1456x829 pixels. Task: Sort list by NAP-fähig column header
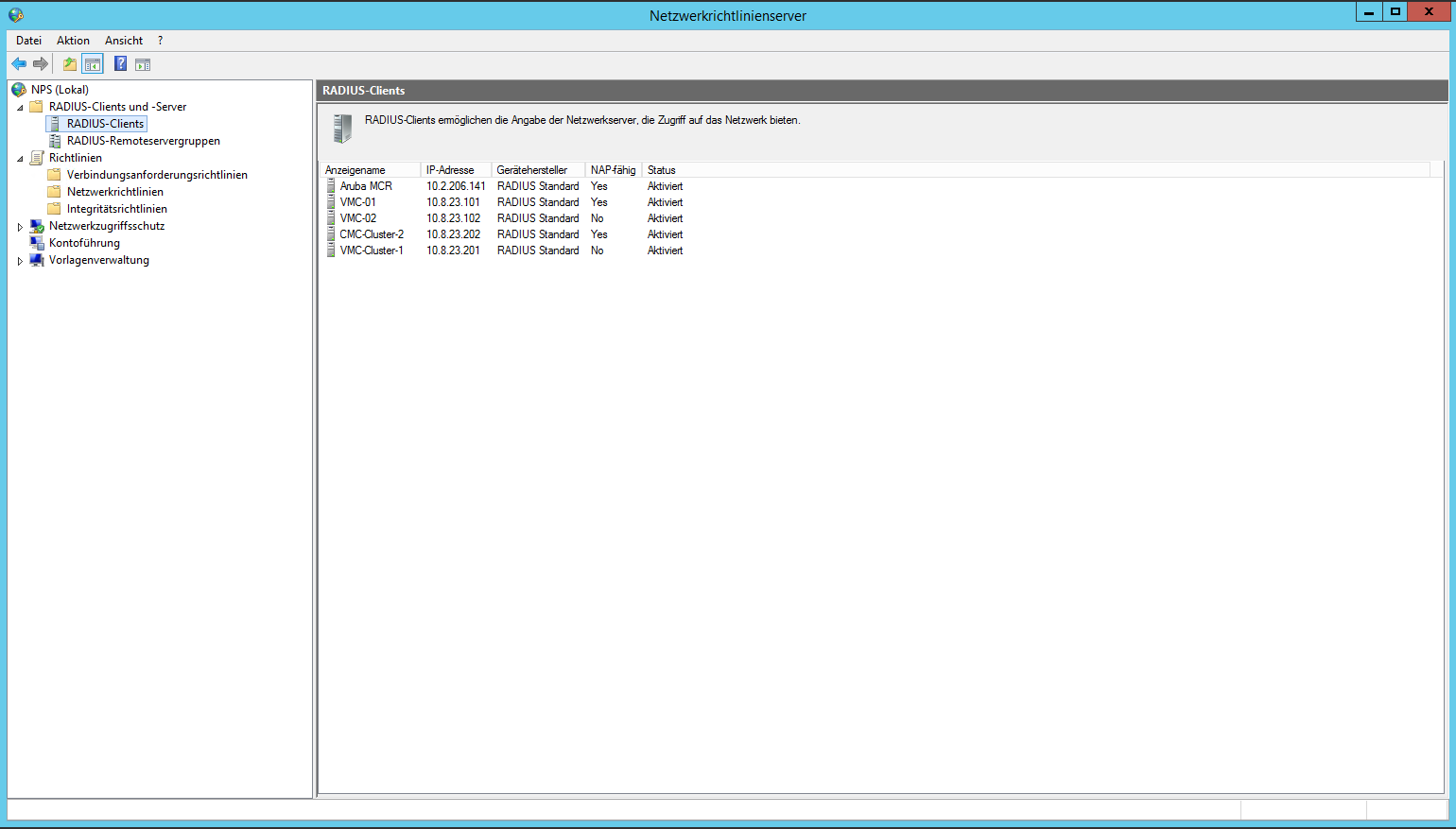tap(613, 170)
